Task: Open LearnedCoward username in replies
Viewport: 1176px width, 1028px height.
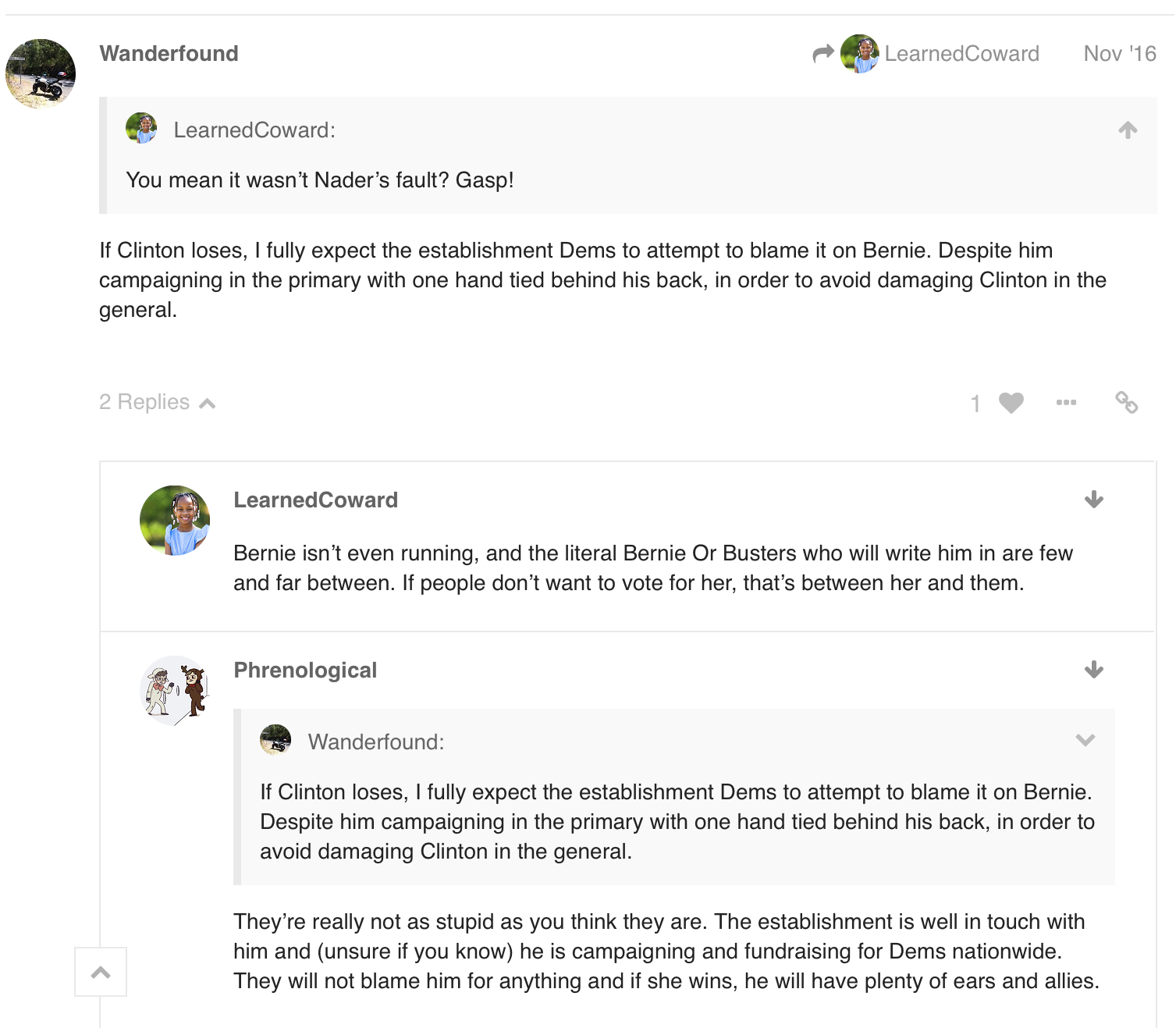Action: tap(316, 500)
